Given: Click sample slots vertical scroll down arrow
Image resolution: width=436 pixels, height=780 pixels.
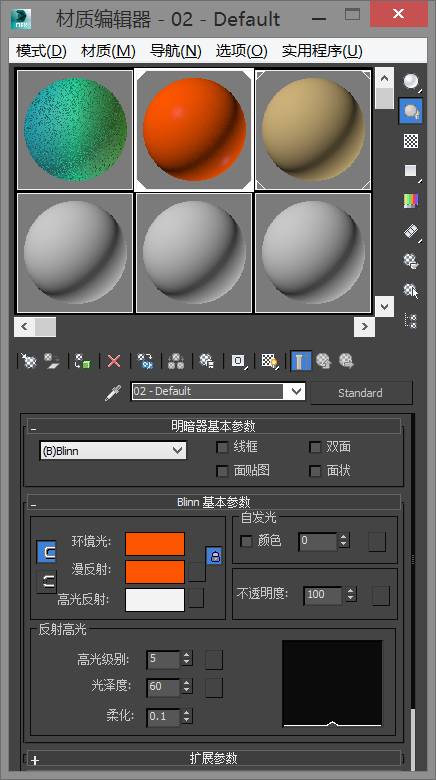Looking at the screenshot, I should (x=384, y=306).
